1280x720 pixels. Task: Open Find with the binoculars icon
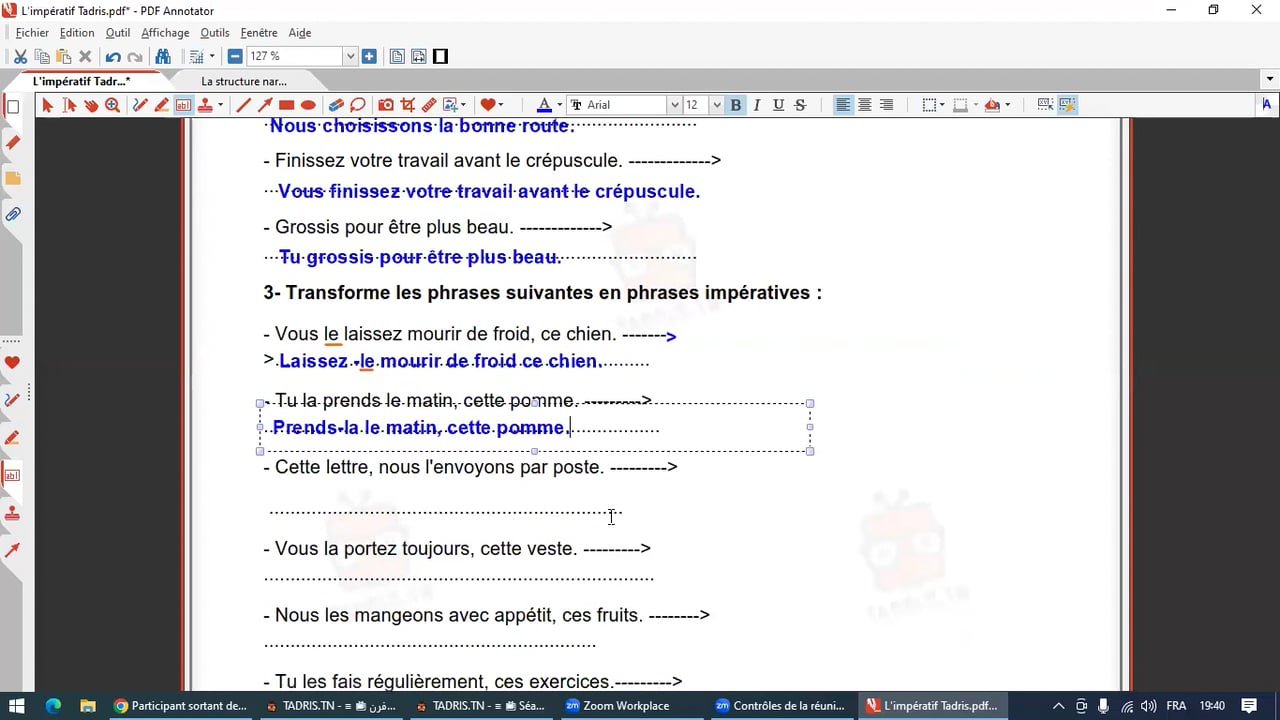(x=163, y=57)
